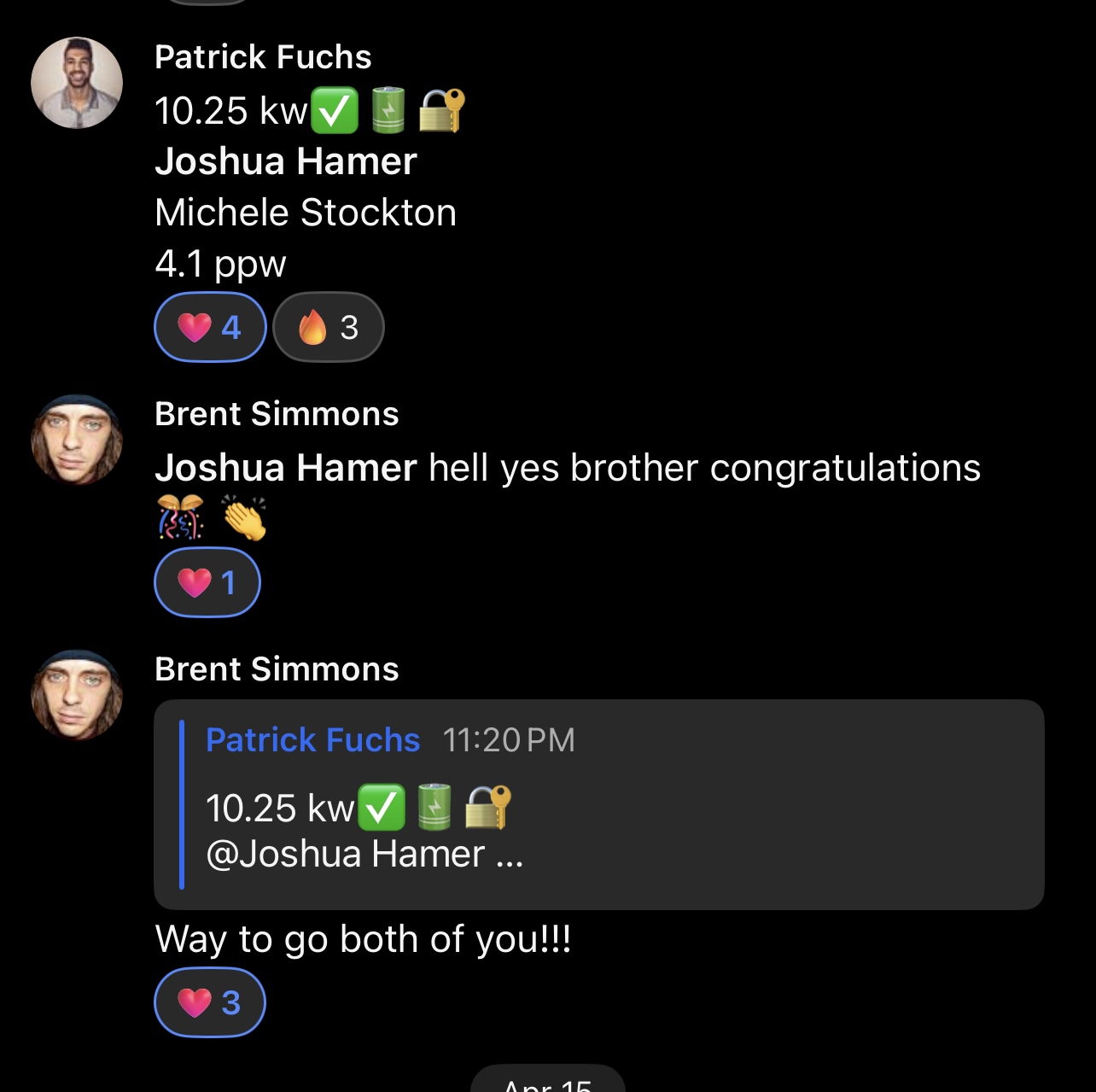Tap the Apr 15 date separator
Viewport: 1096px width, 1092px height.
(548, 1083)
